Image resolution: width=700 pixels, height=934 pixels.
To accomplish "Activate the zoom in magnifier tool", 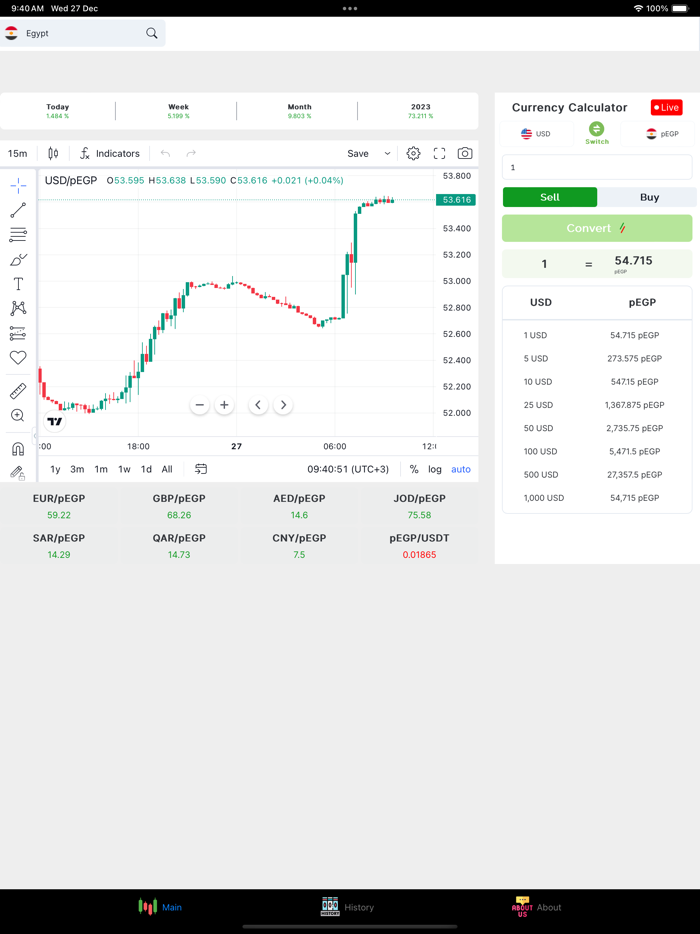I will tap(18, 415).
